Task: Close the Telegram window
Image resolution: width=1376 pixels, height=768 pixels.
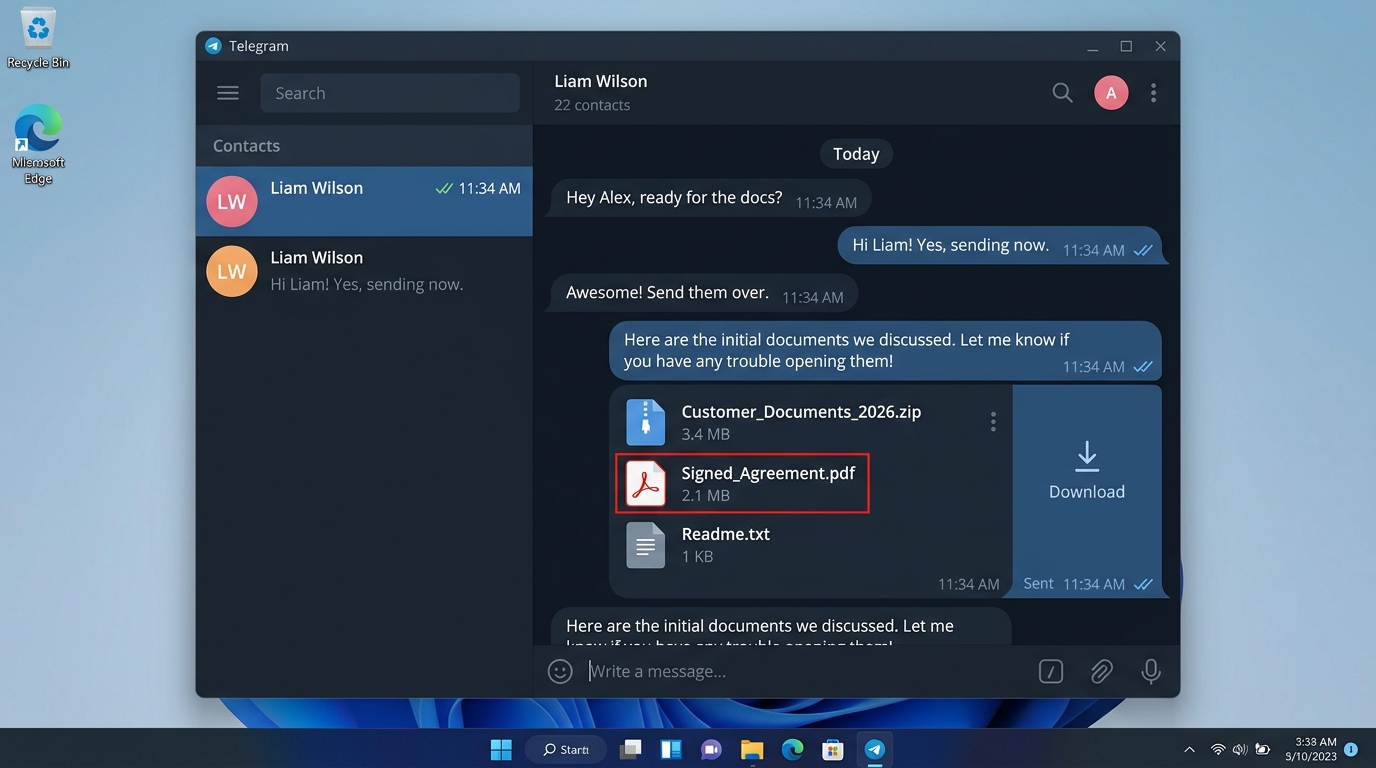Action: coord(1160,46)
